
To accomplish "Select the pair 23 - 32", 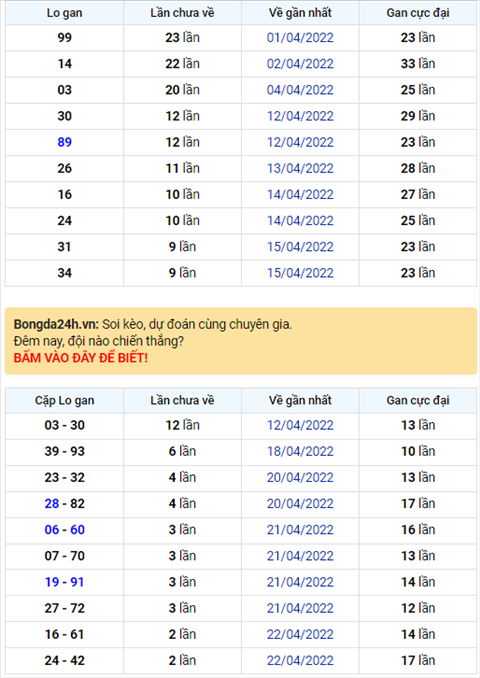I will 64,477.
